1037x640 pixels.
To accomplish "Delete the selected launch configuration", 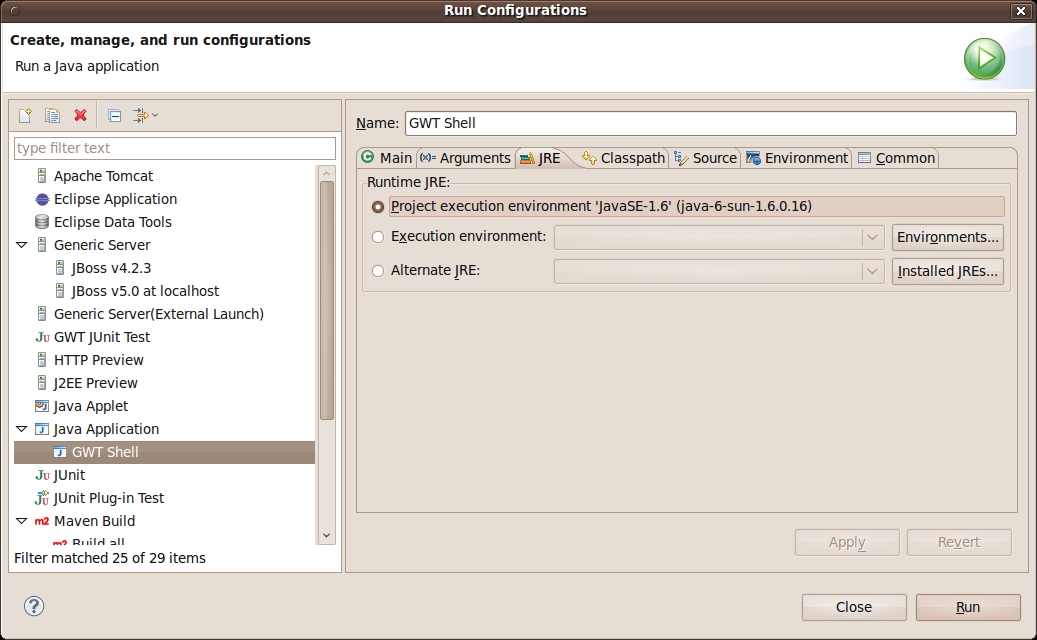I will (81, 116).
